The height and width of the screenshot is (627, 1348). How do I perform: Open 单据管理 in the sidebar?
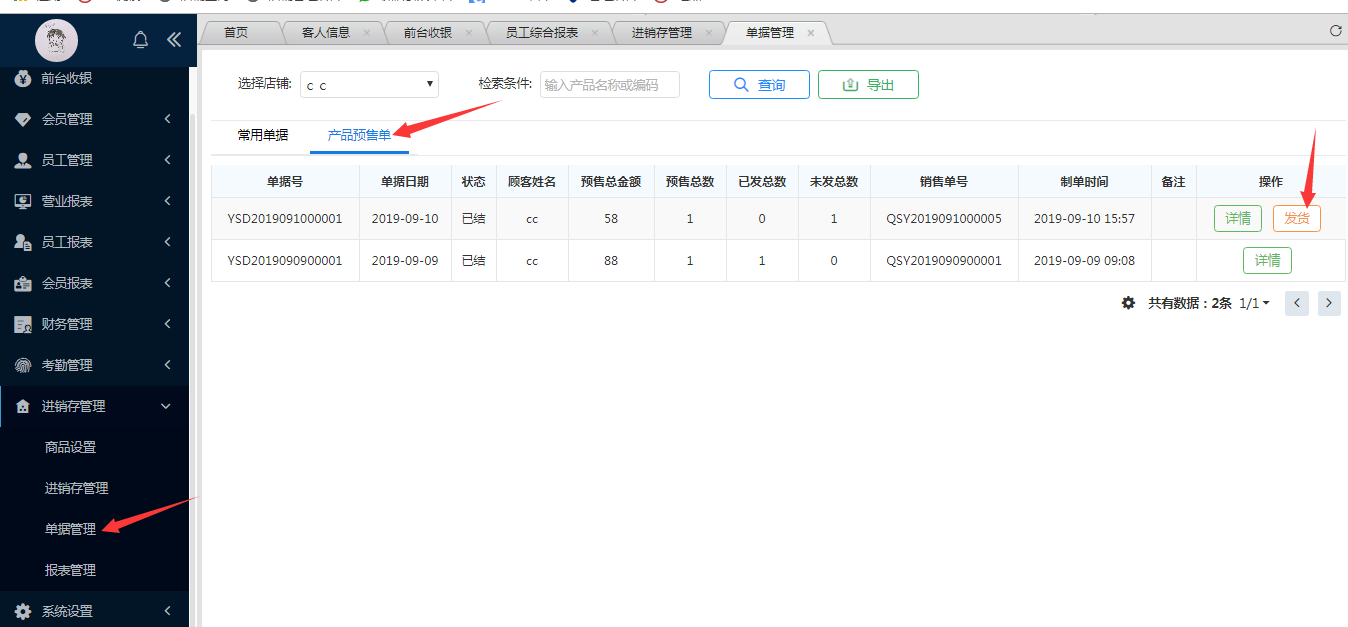coord(70,529)
